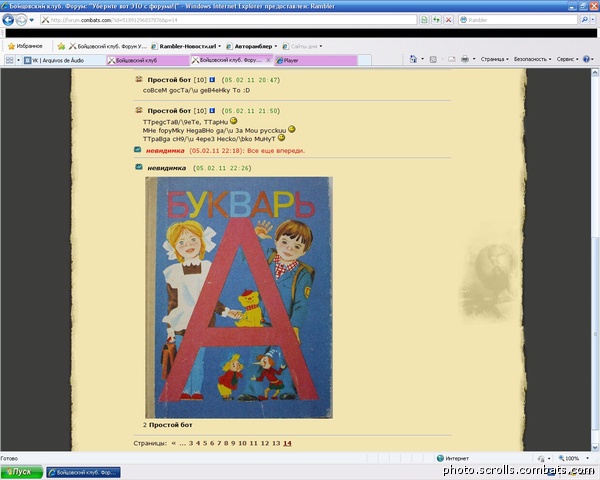The width and height of the screenshot is (600, 480).
Task: Click the Read mail icon
Action: point(452,59)
